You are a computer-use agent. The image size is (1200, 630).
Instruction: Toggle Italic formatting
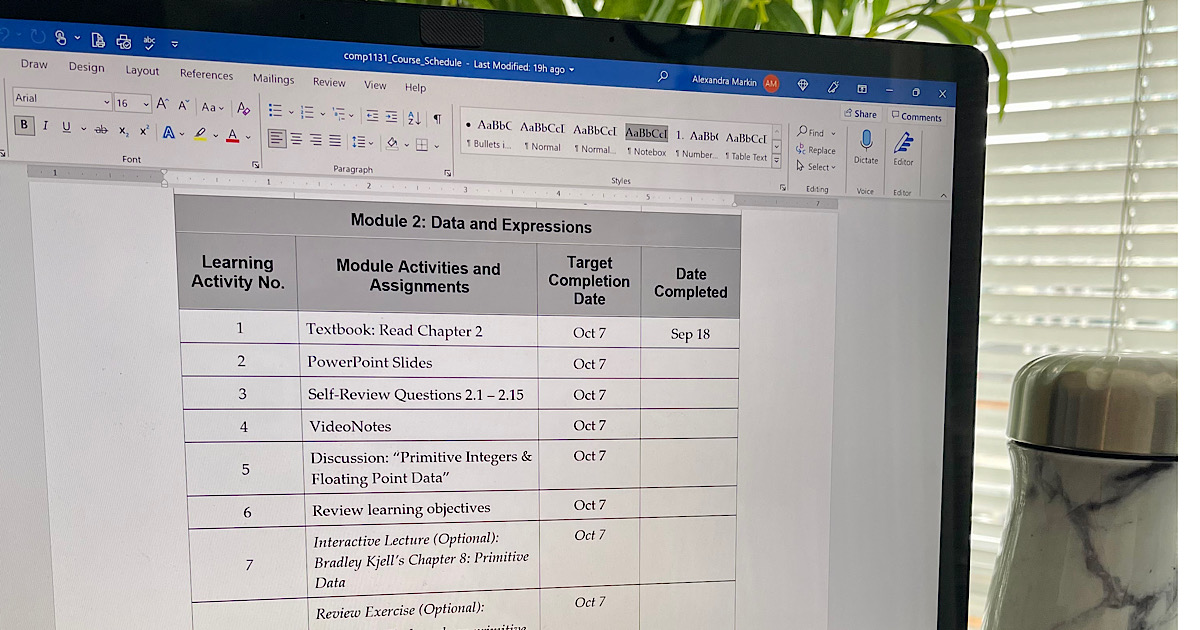(45, 126)
